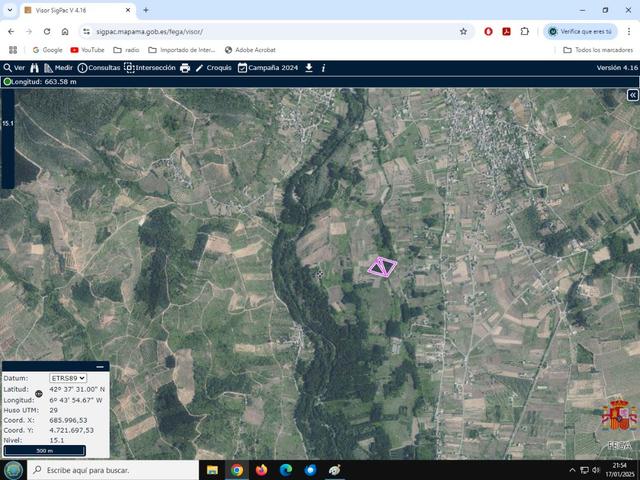Click the download arrow icon
640x480 pixels.
[309, 67]
